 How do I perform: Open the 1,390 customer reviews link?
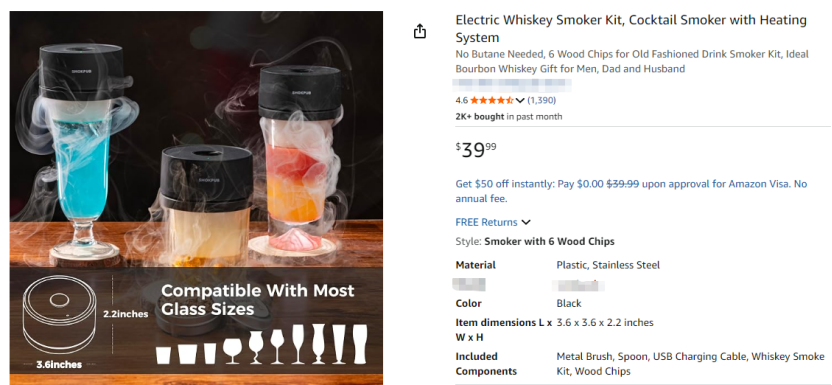(x=541, y=100)
